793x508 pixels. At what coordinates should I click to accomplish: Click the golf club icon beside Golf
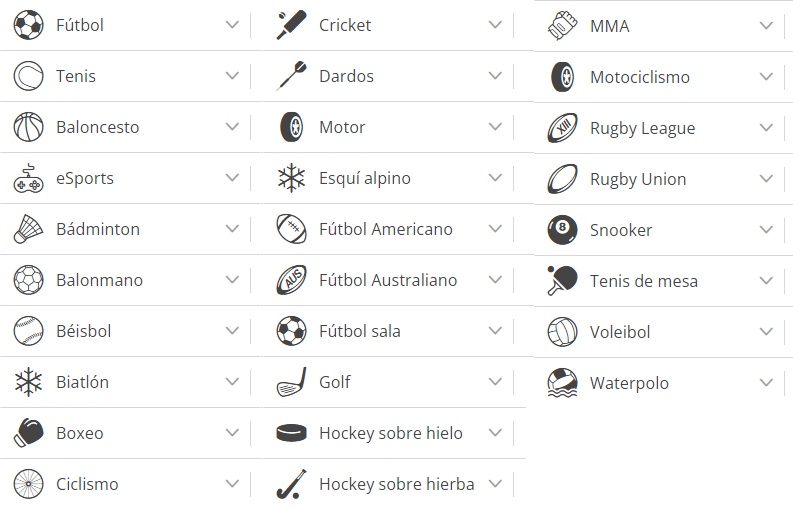click(x=291, y=382)
